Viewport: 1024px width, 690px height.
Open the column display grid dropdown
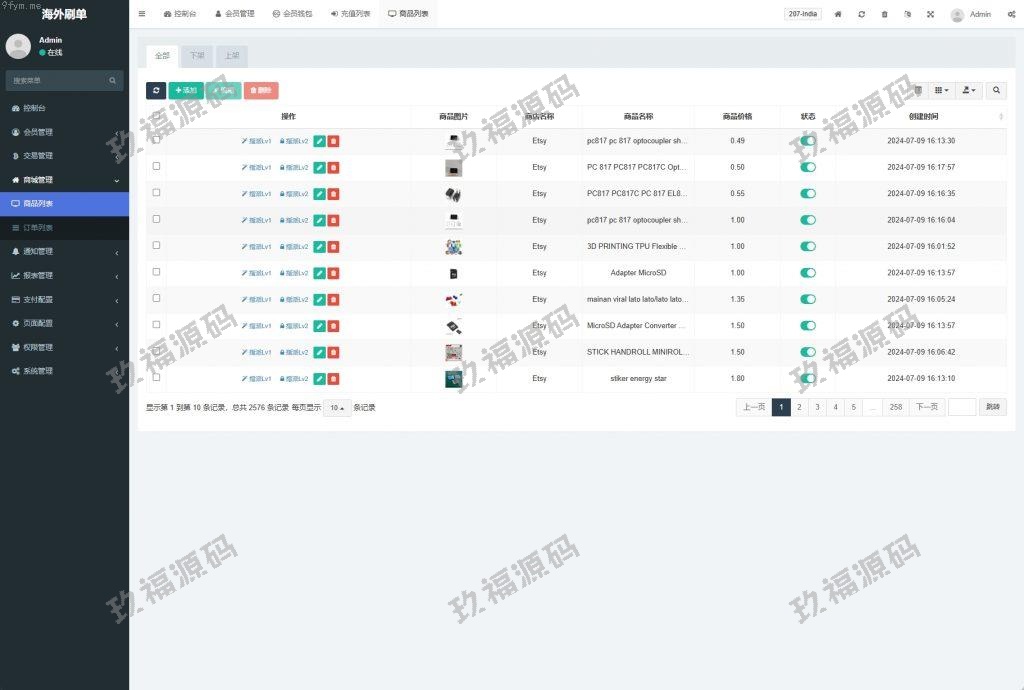(x=941, y=90)
